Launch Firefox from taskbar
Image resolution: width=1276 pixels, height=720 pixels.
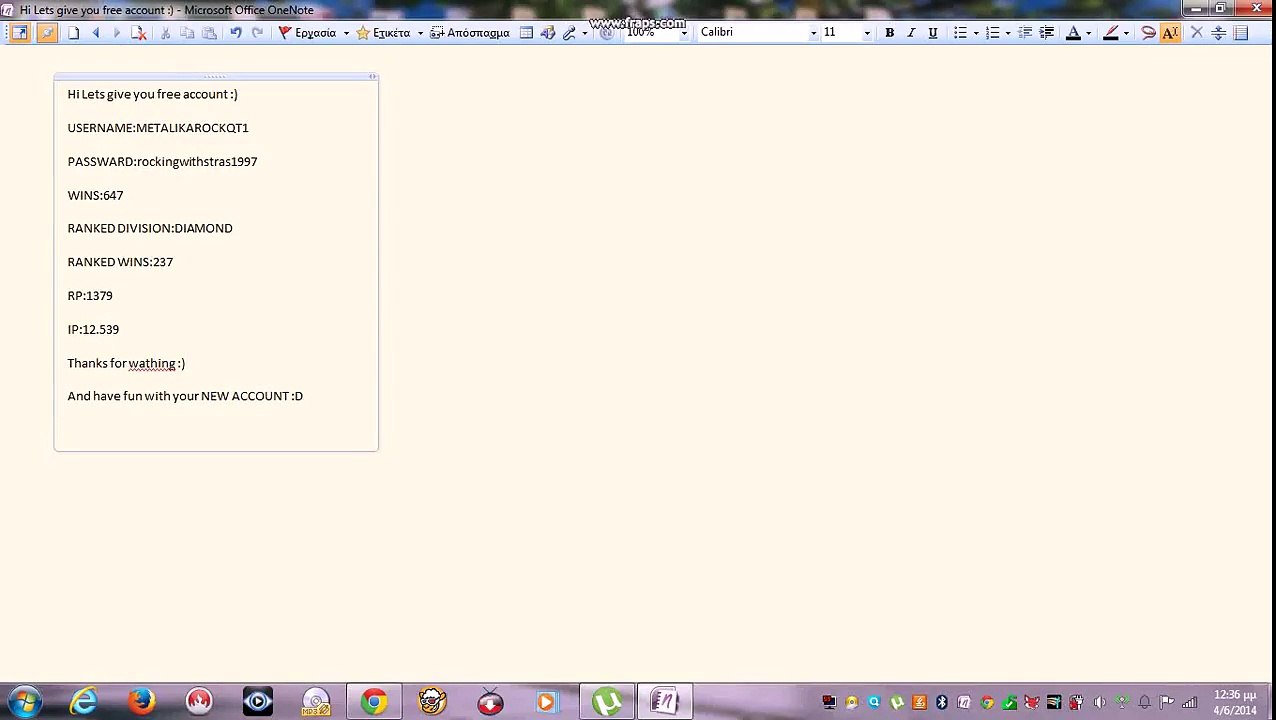pos(141,702)
